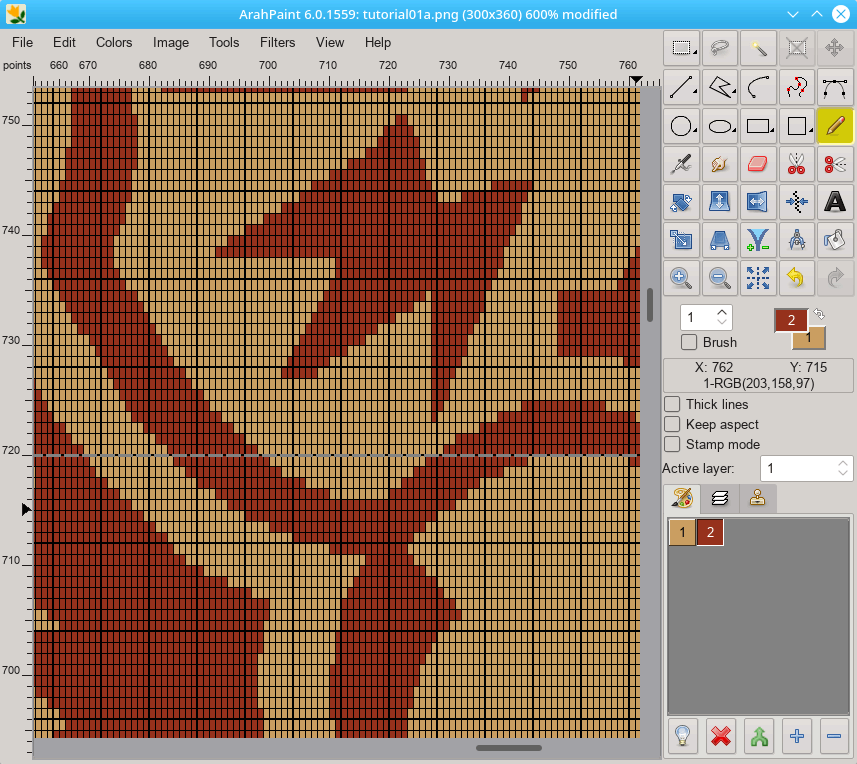Open the Tools menu
857x764 pixels.
tap(224, 43)
